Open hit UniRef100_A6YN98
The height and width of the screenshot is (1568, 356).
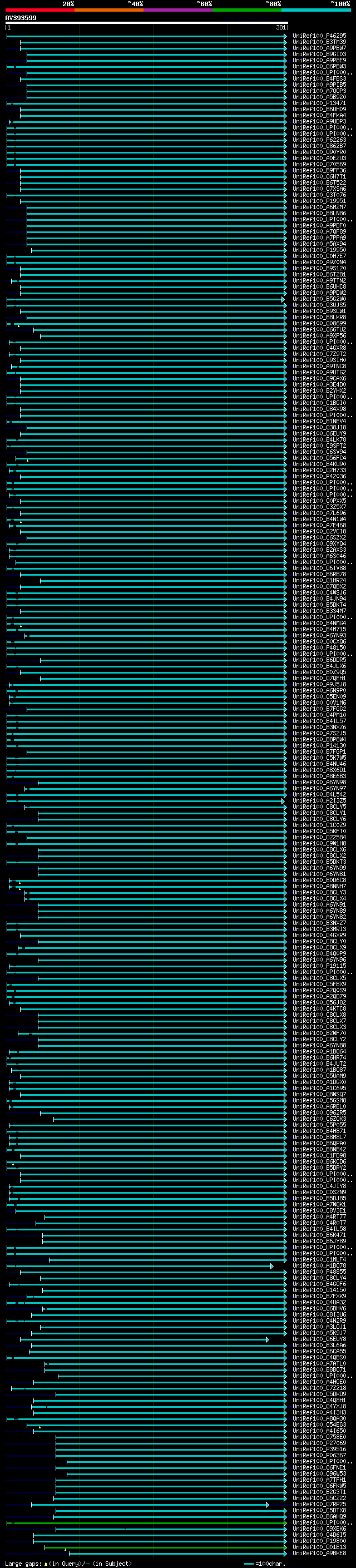319,782
